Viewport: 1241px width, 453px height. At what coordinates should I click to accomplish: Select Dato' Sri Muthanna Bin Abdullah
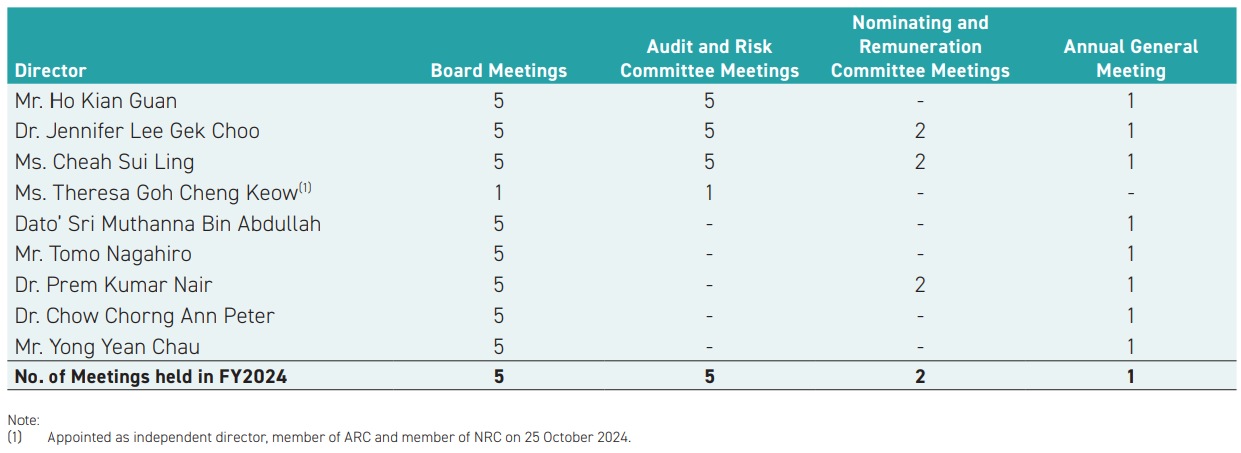tap(168, 224)
